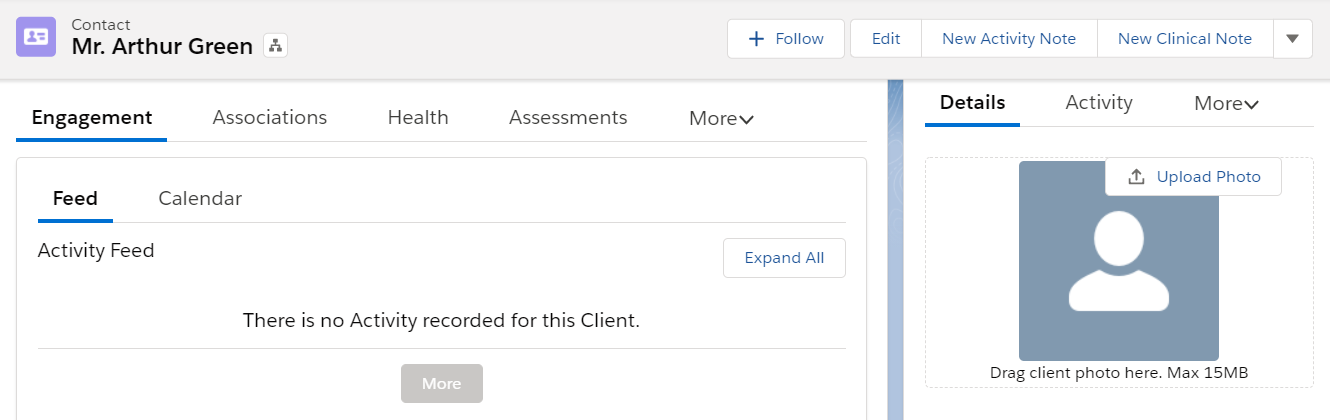The width and height of the screenshot is (1330, 420).
Task: Switch to the Associations tab
Action: (x=270, y=118)
